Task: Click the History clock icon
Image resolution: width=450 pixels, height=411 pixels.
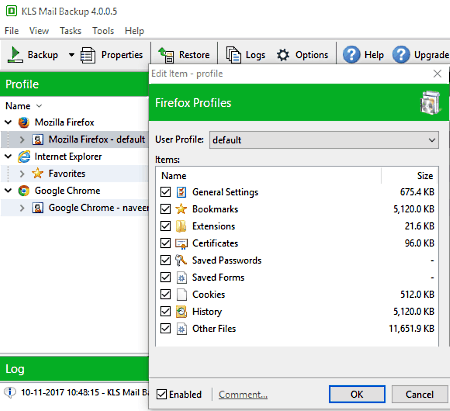Action: coord(181,312)
